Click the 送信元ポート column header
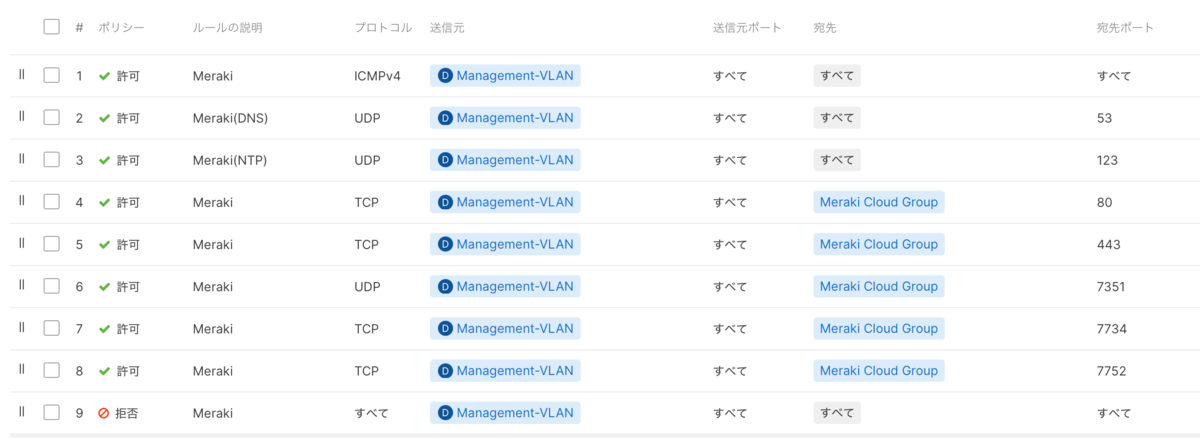1200x438 pixels. click(x=747, y=28)
